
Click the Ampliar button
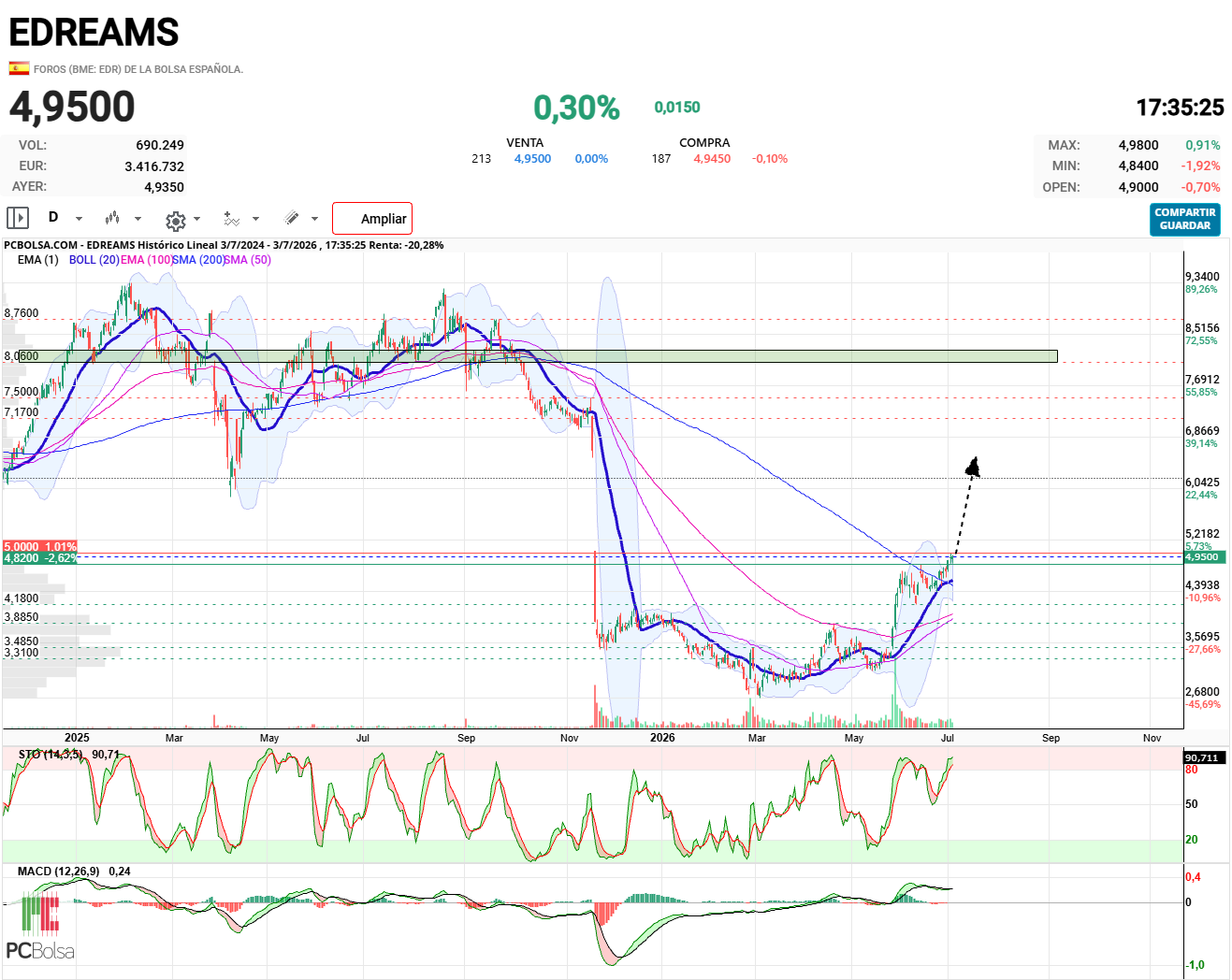[372, 219]
